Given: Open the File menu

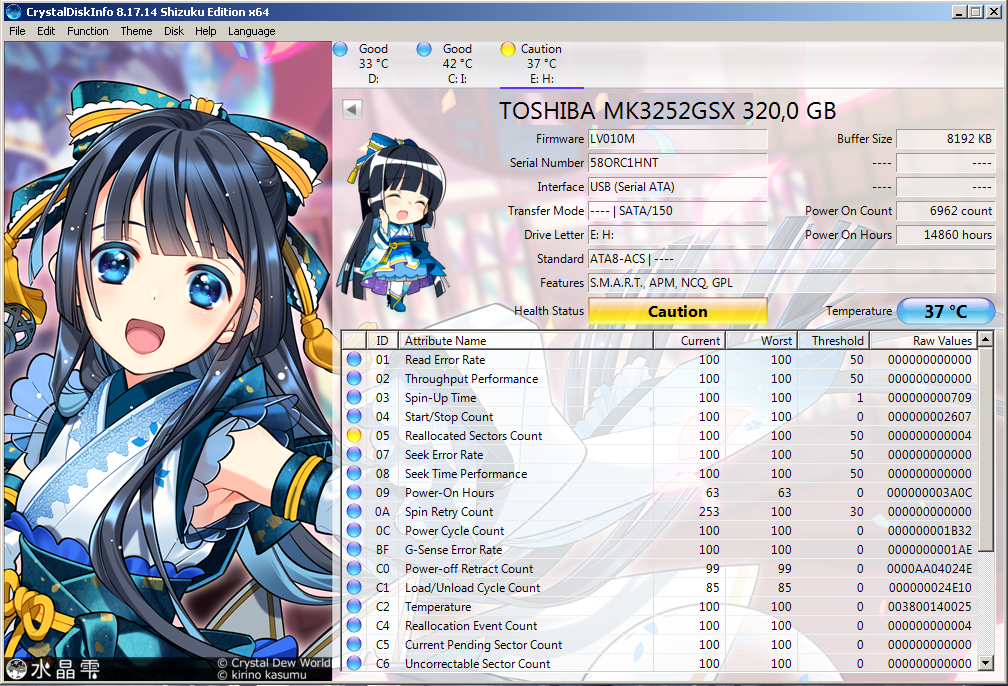Looking at the screenshot, I should [17, 31].
